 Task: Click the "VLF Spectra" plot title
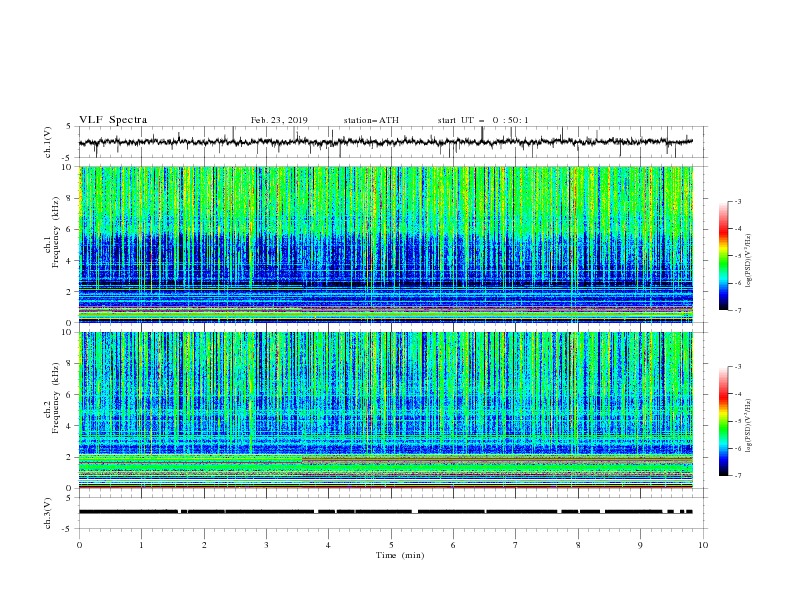coord(113,120)
